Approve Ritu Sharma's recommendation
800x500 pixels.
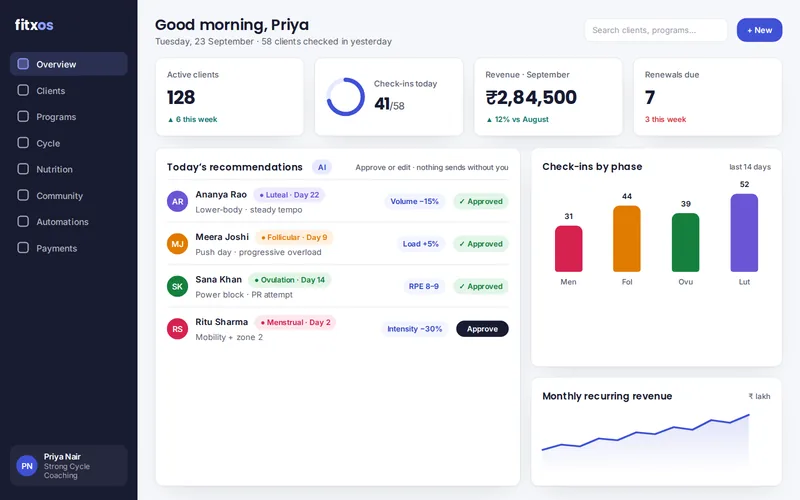(x=482, y=329)
